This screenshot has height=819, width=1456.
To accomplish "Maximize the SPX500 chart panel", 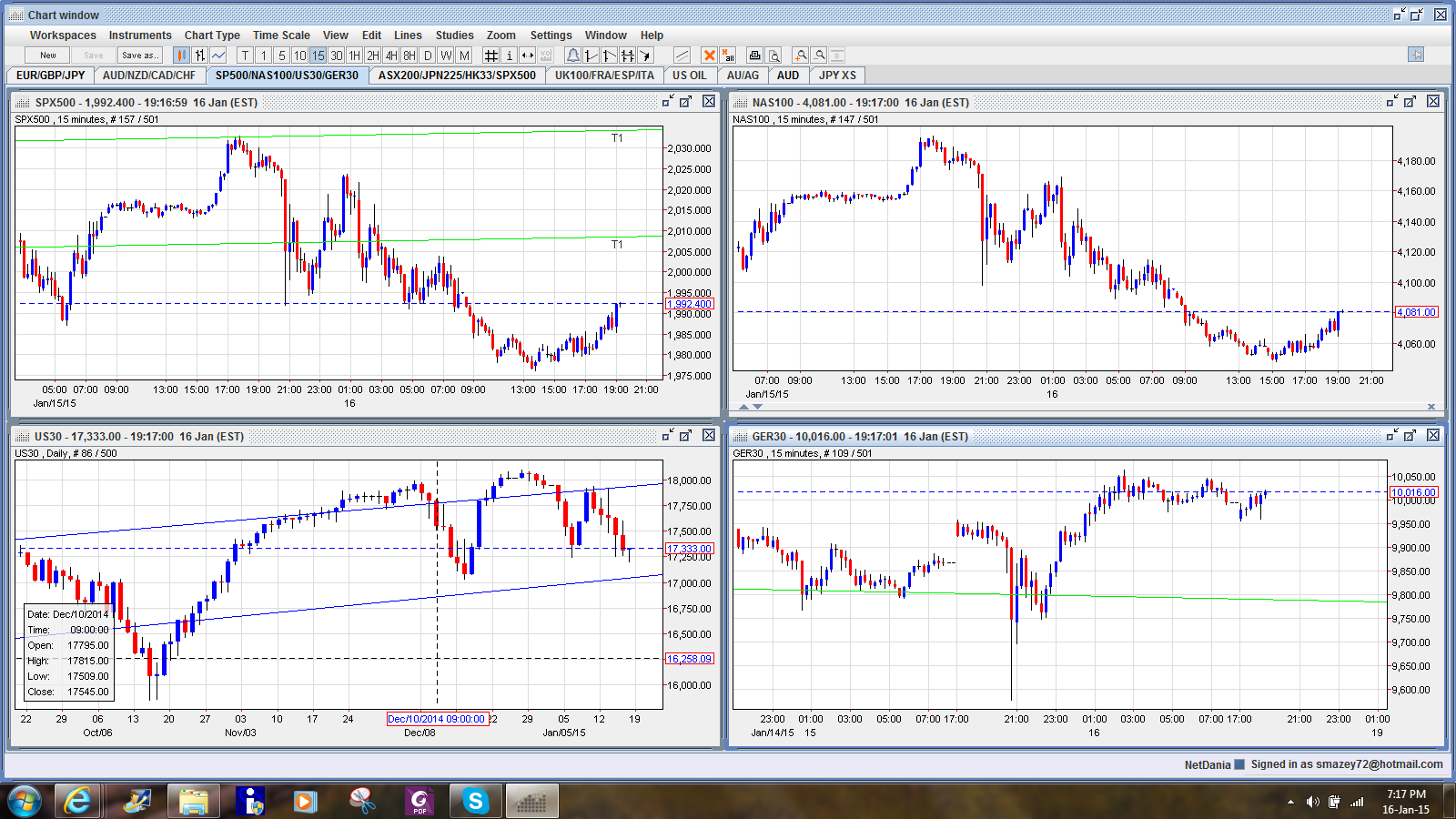I will point(686,102).
